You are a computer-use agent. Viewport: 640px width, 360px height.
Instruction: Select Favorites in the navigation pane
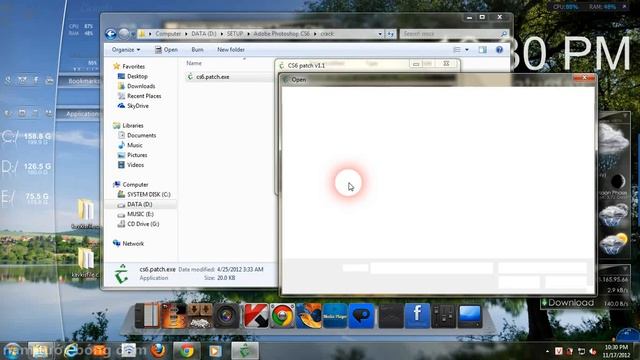pyautogui.click(x=133, y=67)
